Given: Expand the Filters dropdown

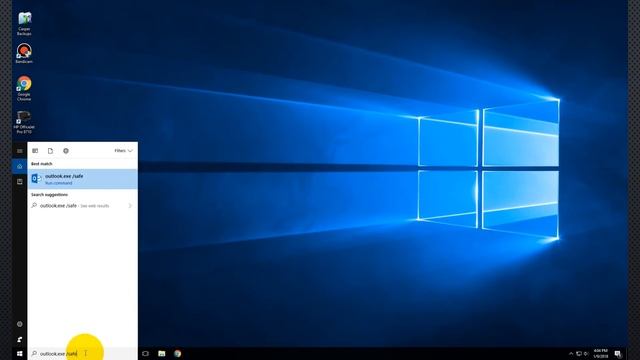Looking at the screenshot, I should pyautogui.click(x=123, y=151).
